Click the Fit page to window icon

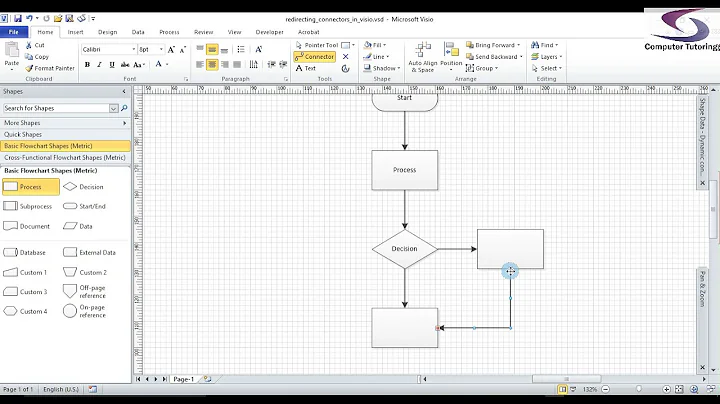pos(679,389)
